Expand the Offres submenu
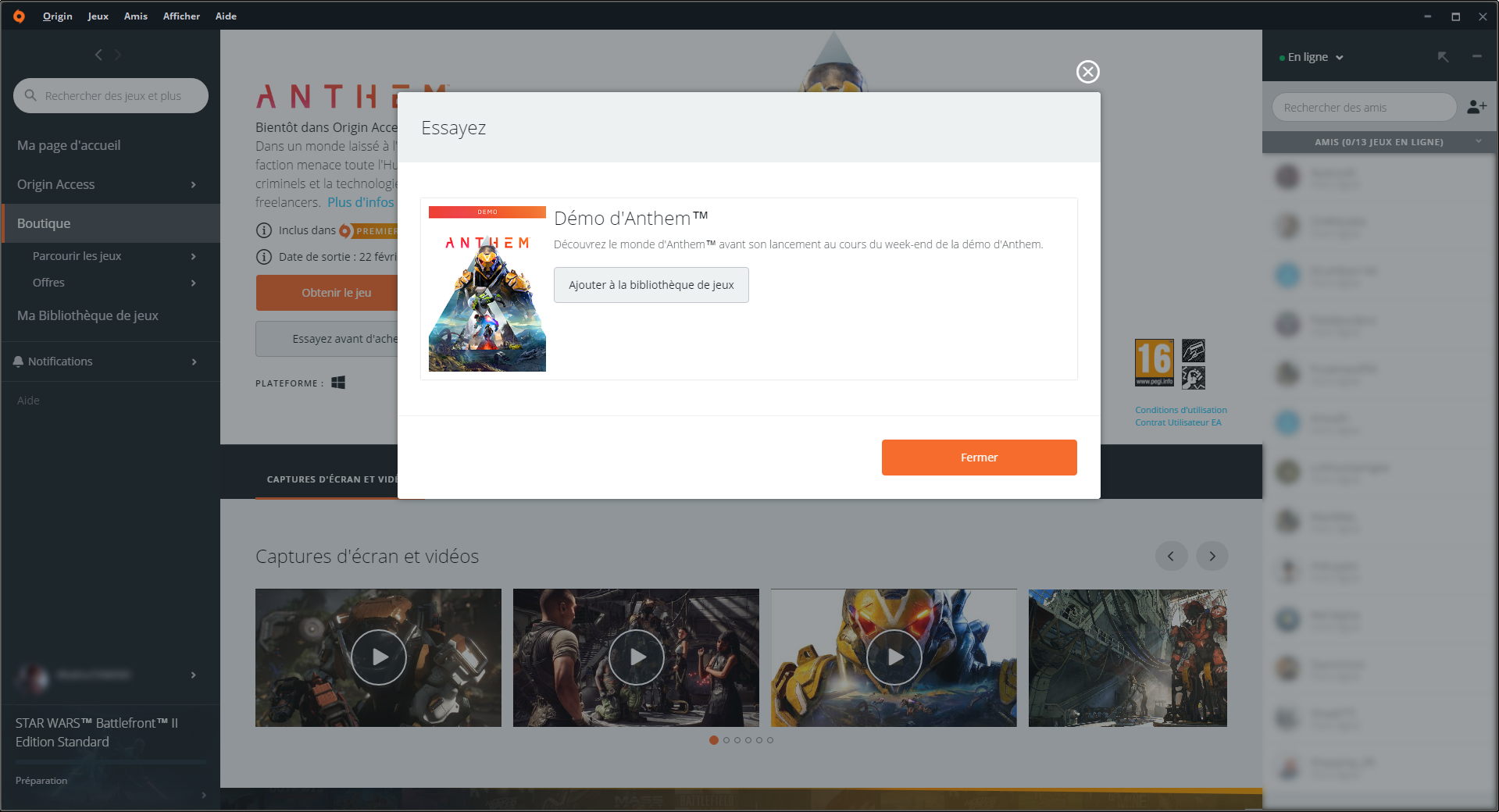1499x812 pixels. [x=194, y=283]
